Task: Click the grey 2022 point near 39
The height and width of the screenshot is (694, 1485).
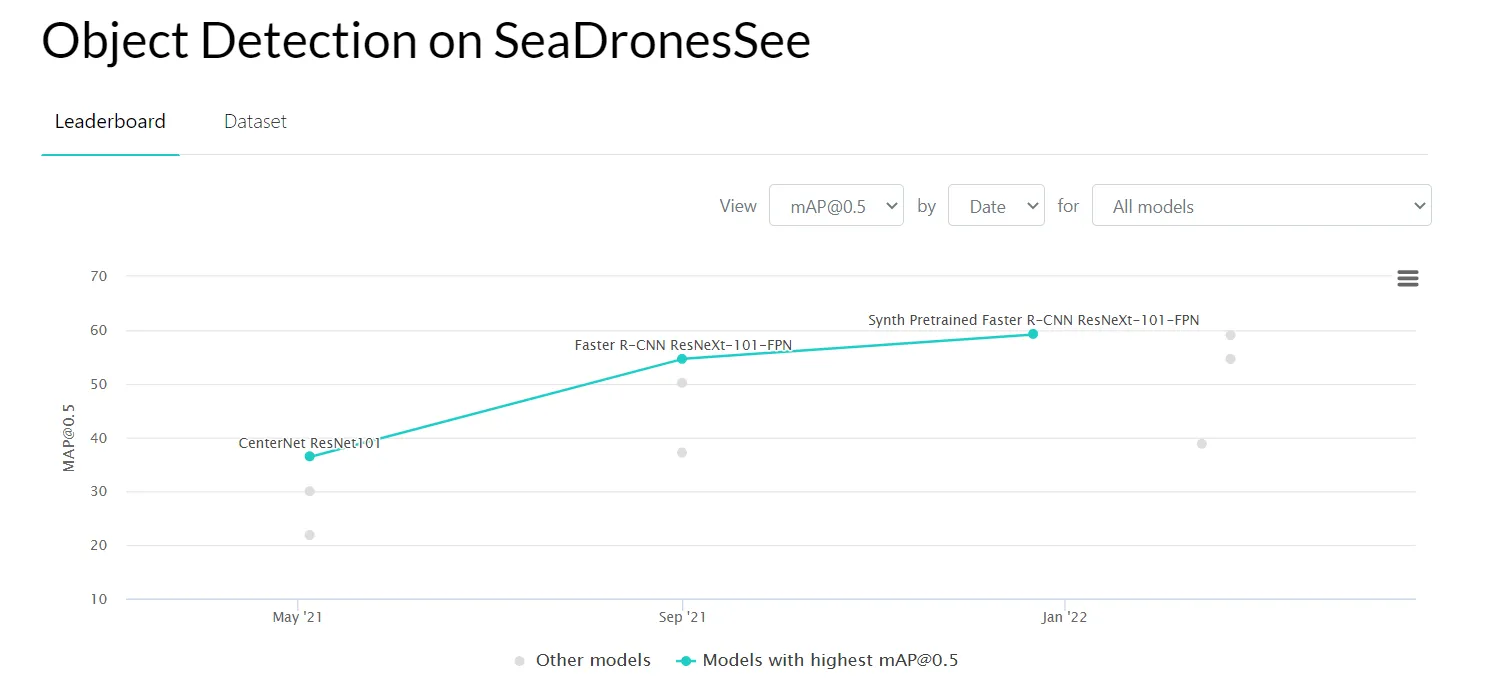Action: pos(1202,444)
